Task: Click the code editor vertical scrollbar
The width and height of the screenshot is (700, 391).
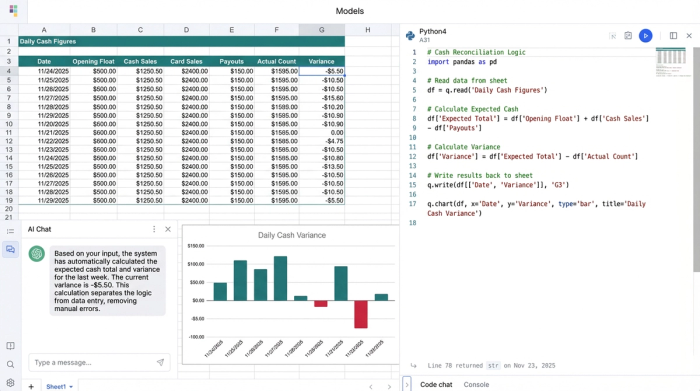Action: point(696,159)
